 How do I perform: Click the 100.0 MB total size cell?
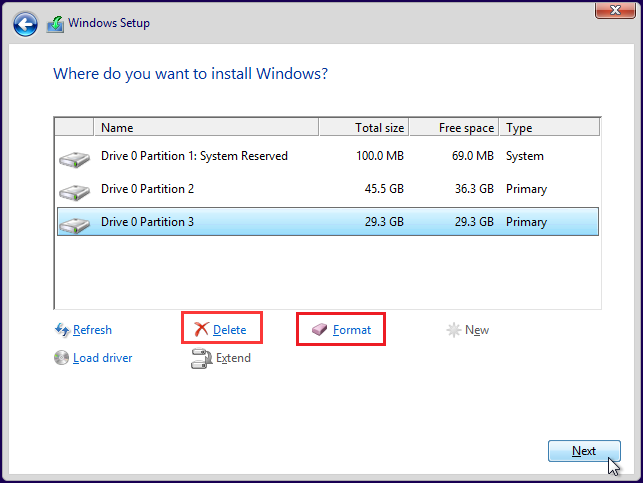380,156
